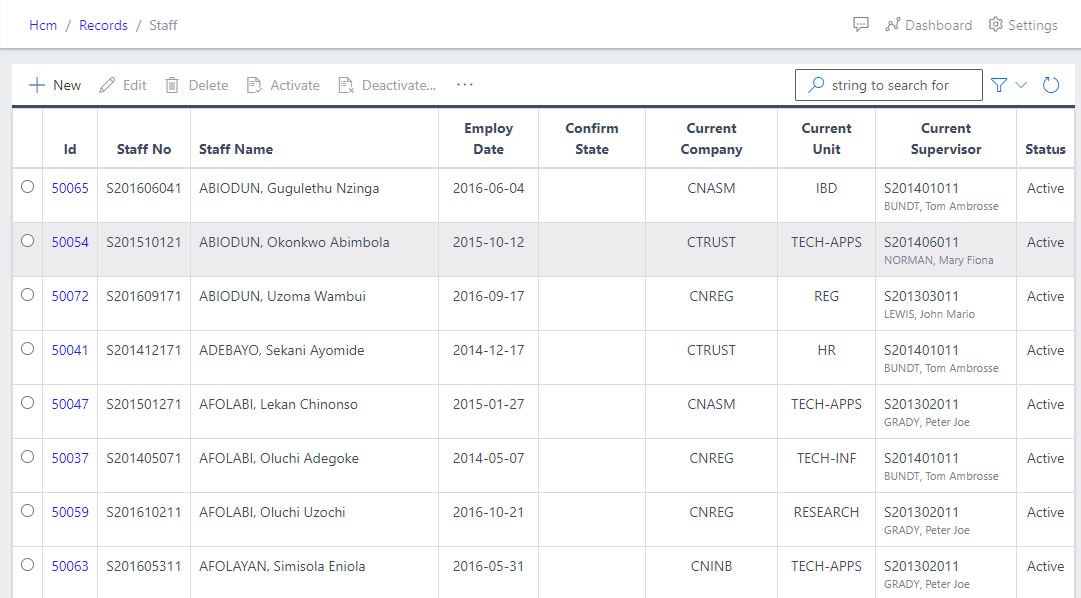Open staff record Id 50054
Viewport: 1081px width, 598px height.
pos(70,242)
